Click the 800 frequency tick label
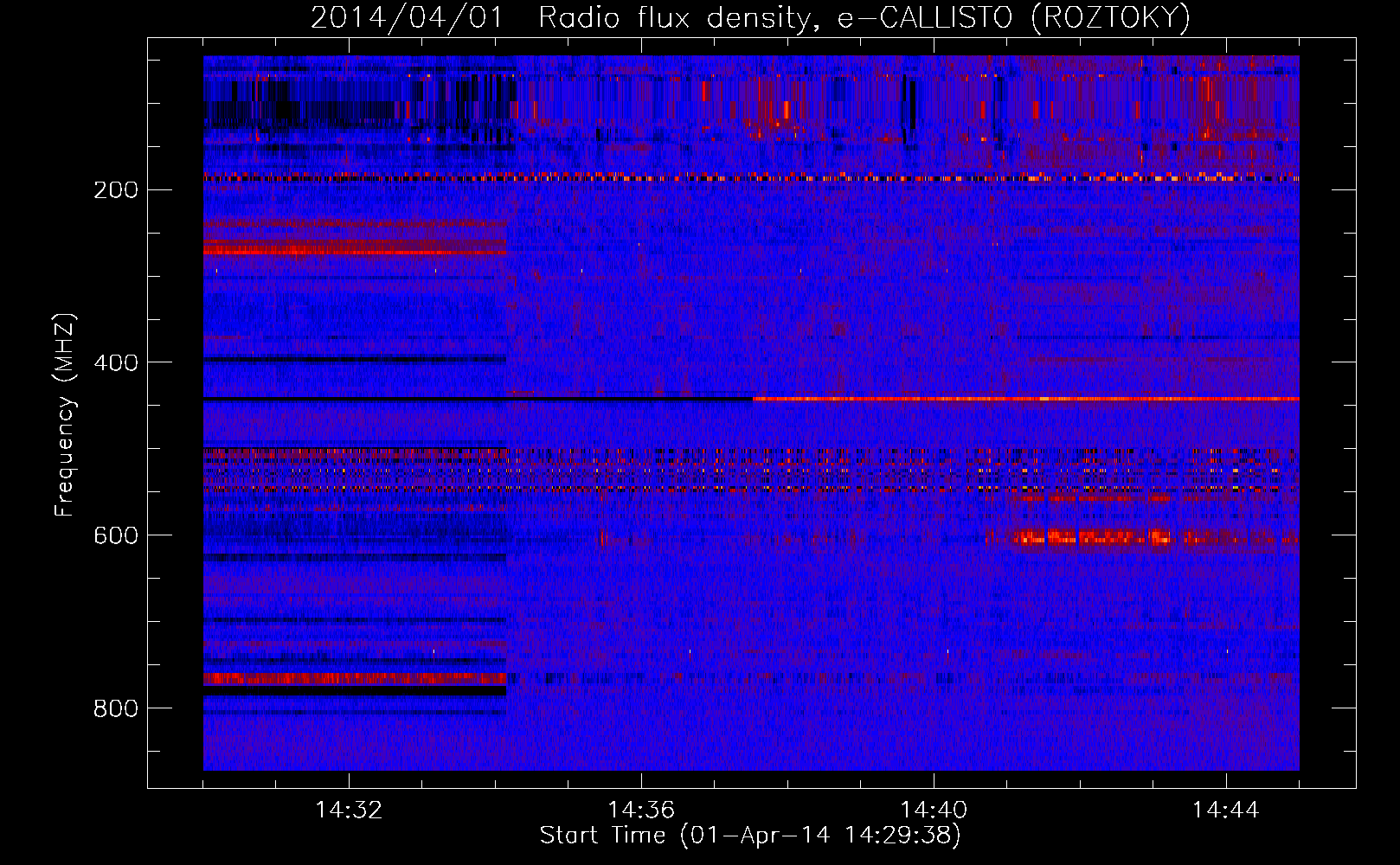Screen dimensions: 1400x865 [115, 708]
